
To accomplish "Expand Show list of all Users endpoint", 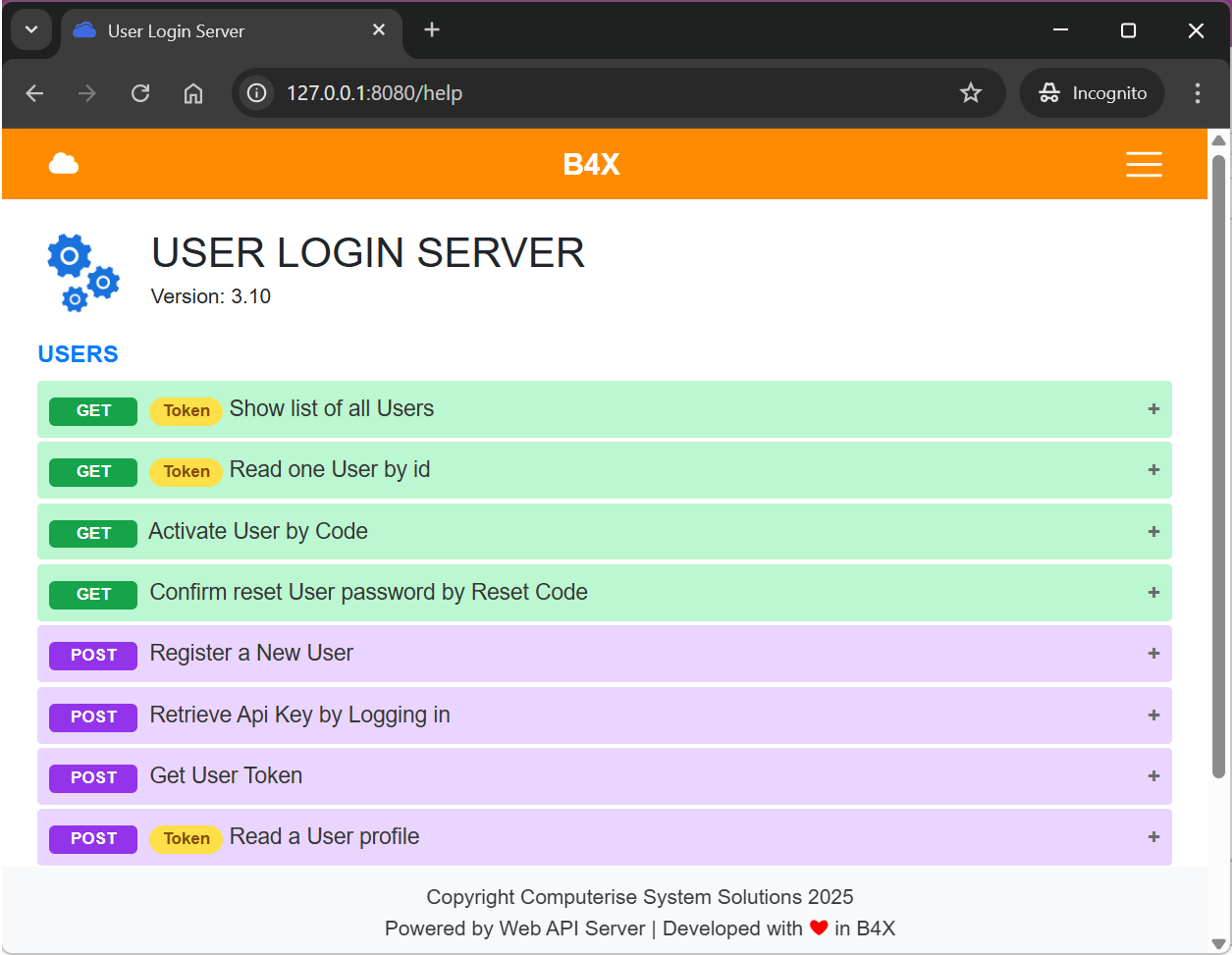I will 1153,409.
